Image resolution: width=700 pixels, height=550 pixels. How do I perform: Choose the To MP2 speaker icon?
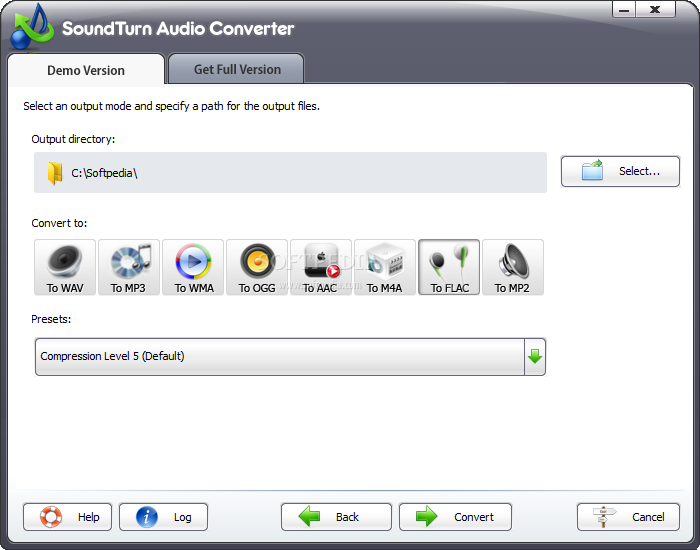pos(513,267)
